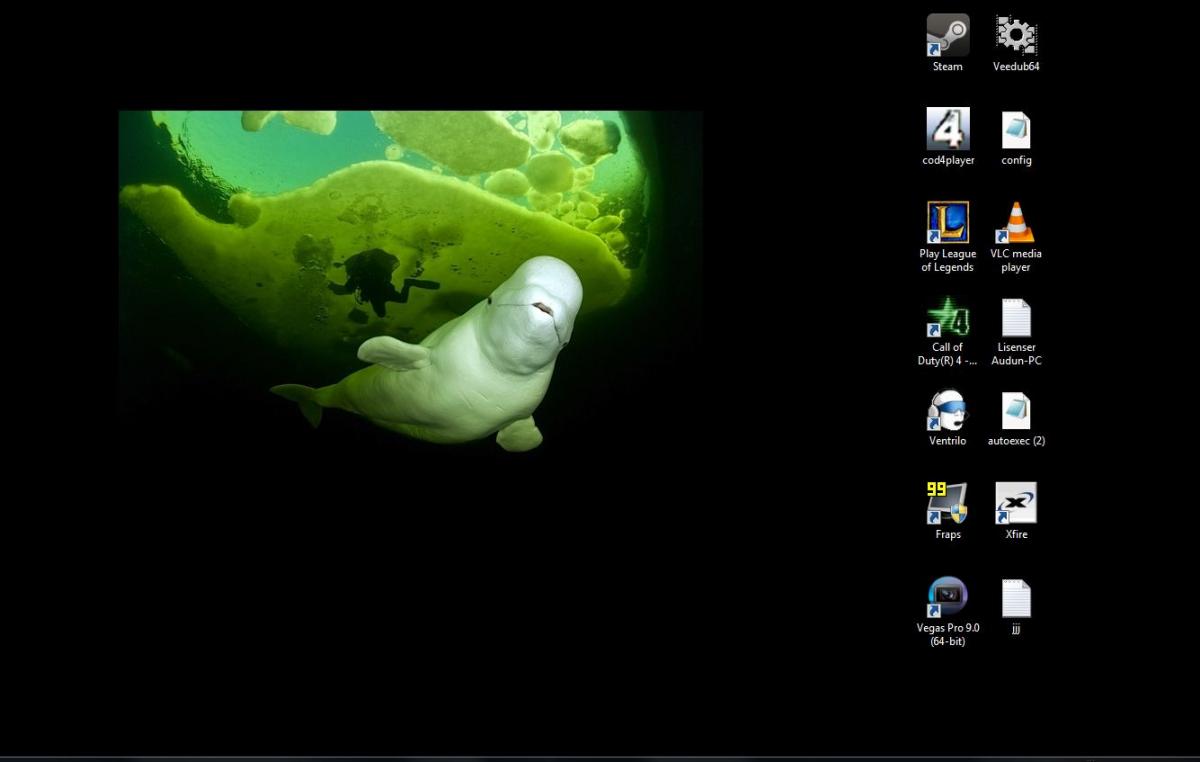Open the Steam desktop shortcut
This screenshot has height=762, width=1200.
(x=947, y=35)
